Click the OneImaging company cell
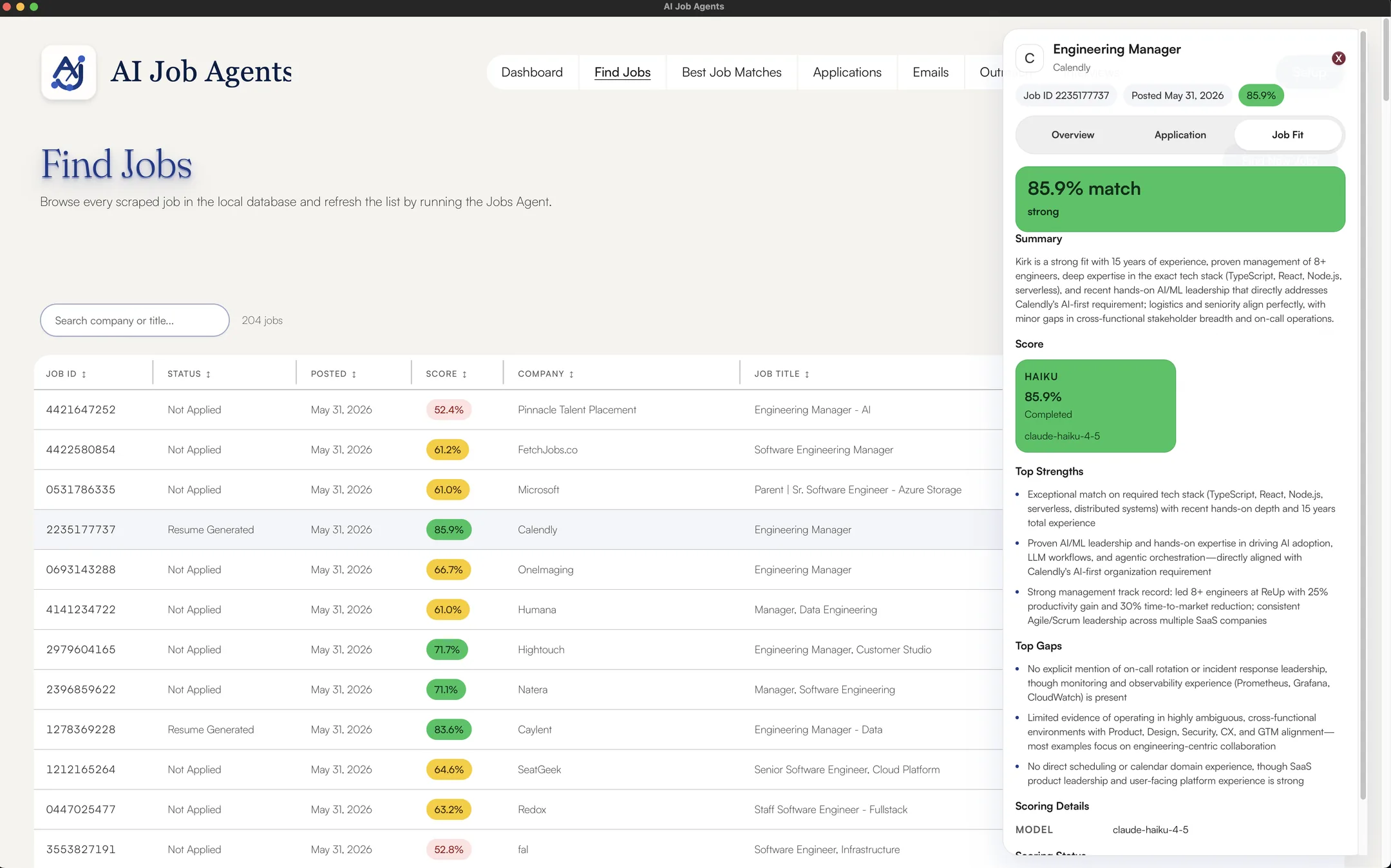The height and width of the screenshot is (868, 1391). [545, 569]
